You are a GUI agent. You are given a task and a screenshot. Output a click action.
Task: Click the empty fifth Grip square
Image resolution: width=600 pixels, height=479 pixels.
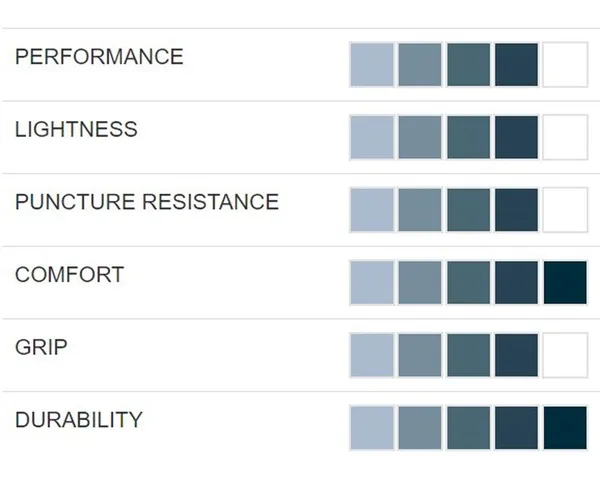pos(565,355)
